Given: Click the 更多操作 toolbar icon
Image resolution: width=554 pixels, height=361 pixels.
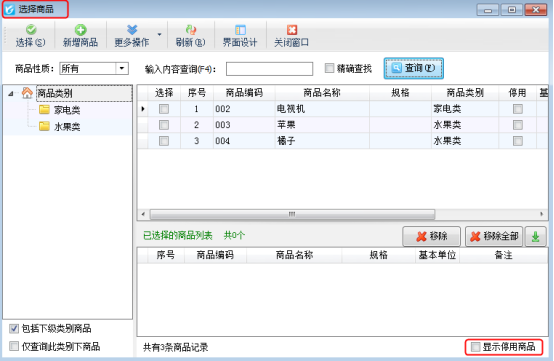Looking at the screenshot, I should pyautogui.click(x=132, y=30).
